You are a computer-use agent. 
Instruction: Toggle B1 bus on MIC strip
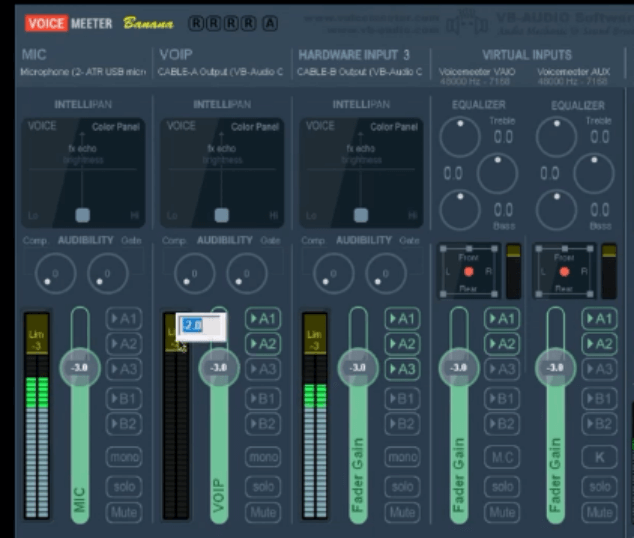click(124, 399)
